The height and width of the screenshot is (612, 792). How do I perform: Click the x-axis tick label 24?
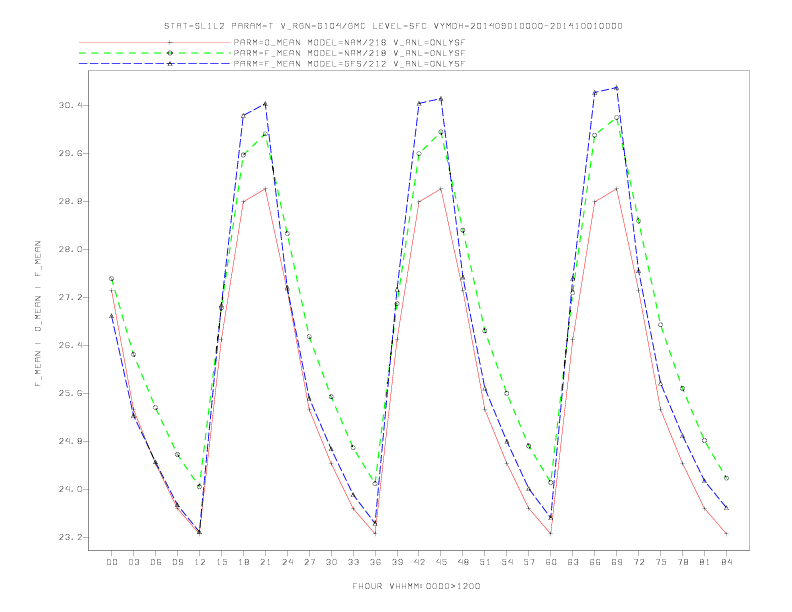tap(287, 562)
